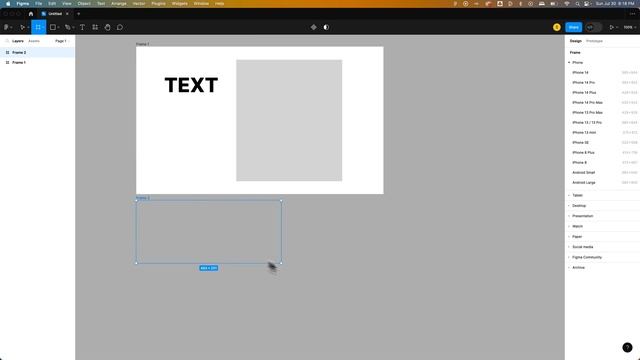The height and width of the screenshot is (360, 640).
Task: Open the Apple menu
Action: (8, 3)
